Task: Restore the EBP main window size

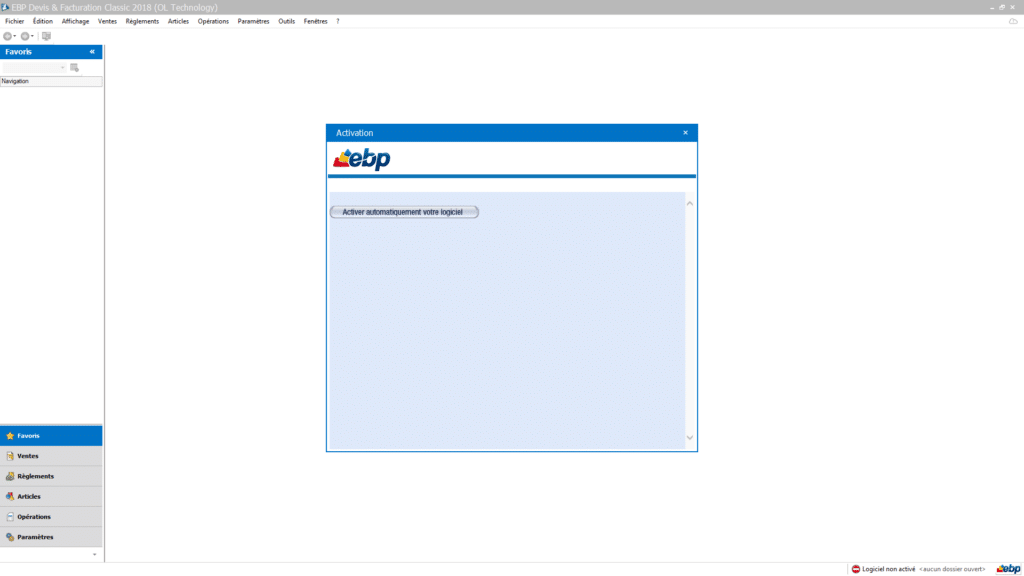Action: [1002, 7]
